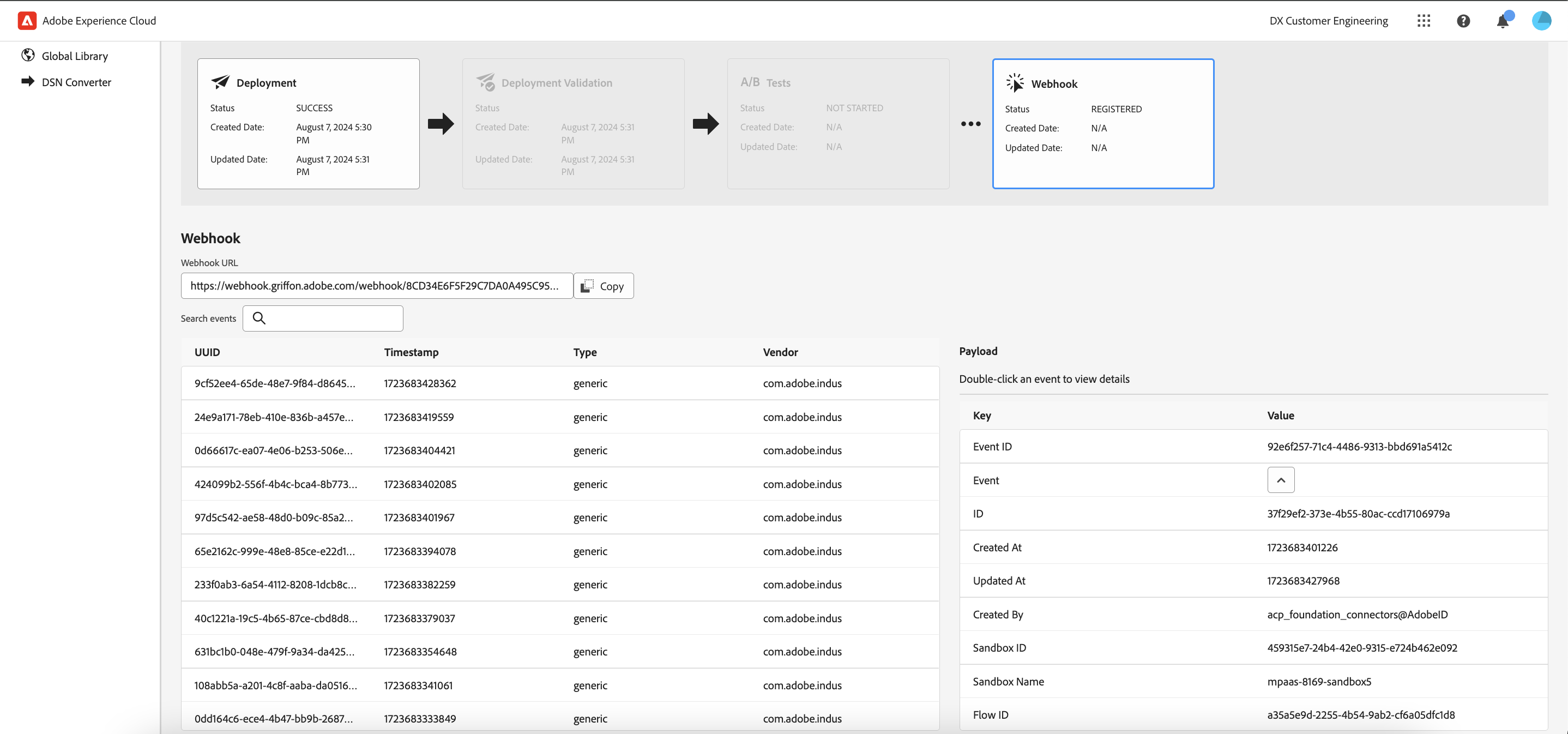Click the Deployment paper plane icon
The height and width of the screenshot is (734, 1568).
tap(220, 82)
